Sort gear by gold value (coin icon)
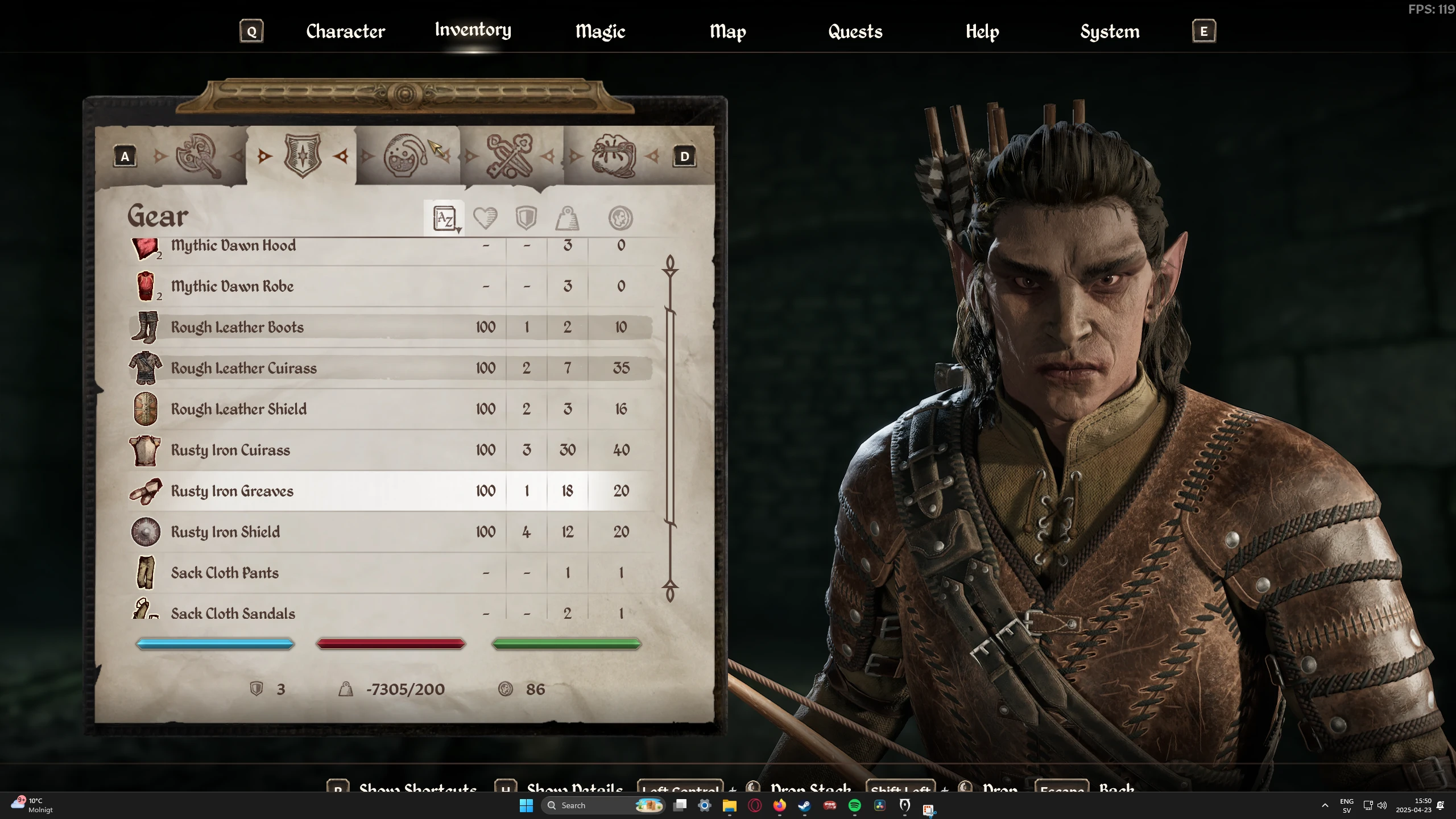 click(x=621, y=218)
